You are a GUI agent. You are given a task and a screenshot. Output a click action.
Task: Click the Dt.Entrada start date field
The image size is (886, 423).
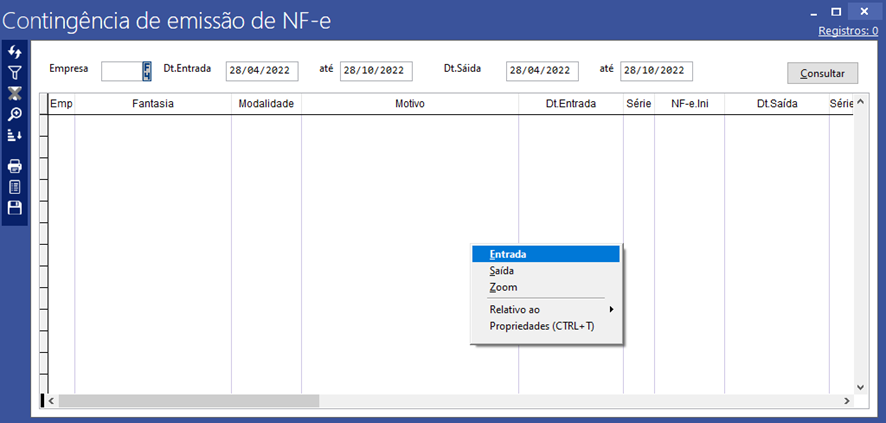(x=261, y=71)
